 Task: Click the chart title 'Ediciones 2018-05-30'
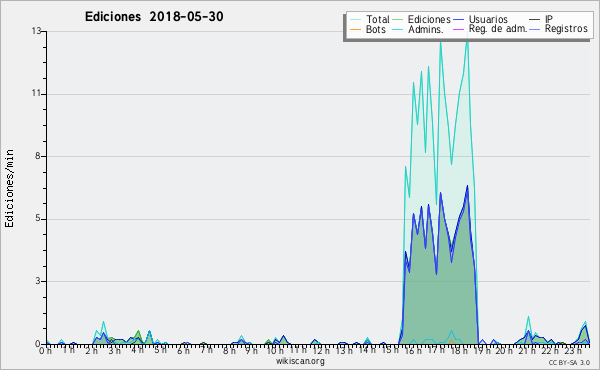[154, 16]
